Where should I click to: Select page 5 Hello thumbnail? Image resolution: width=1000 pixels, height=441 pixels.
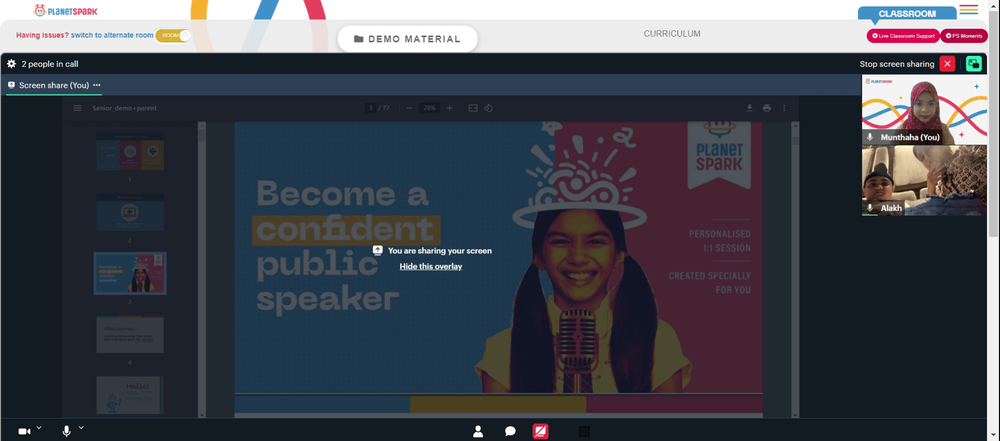[x=130, y=395]
